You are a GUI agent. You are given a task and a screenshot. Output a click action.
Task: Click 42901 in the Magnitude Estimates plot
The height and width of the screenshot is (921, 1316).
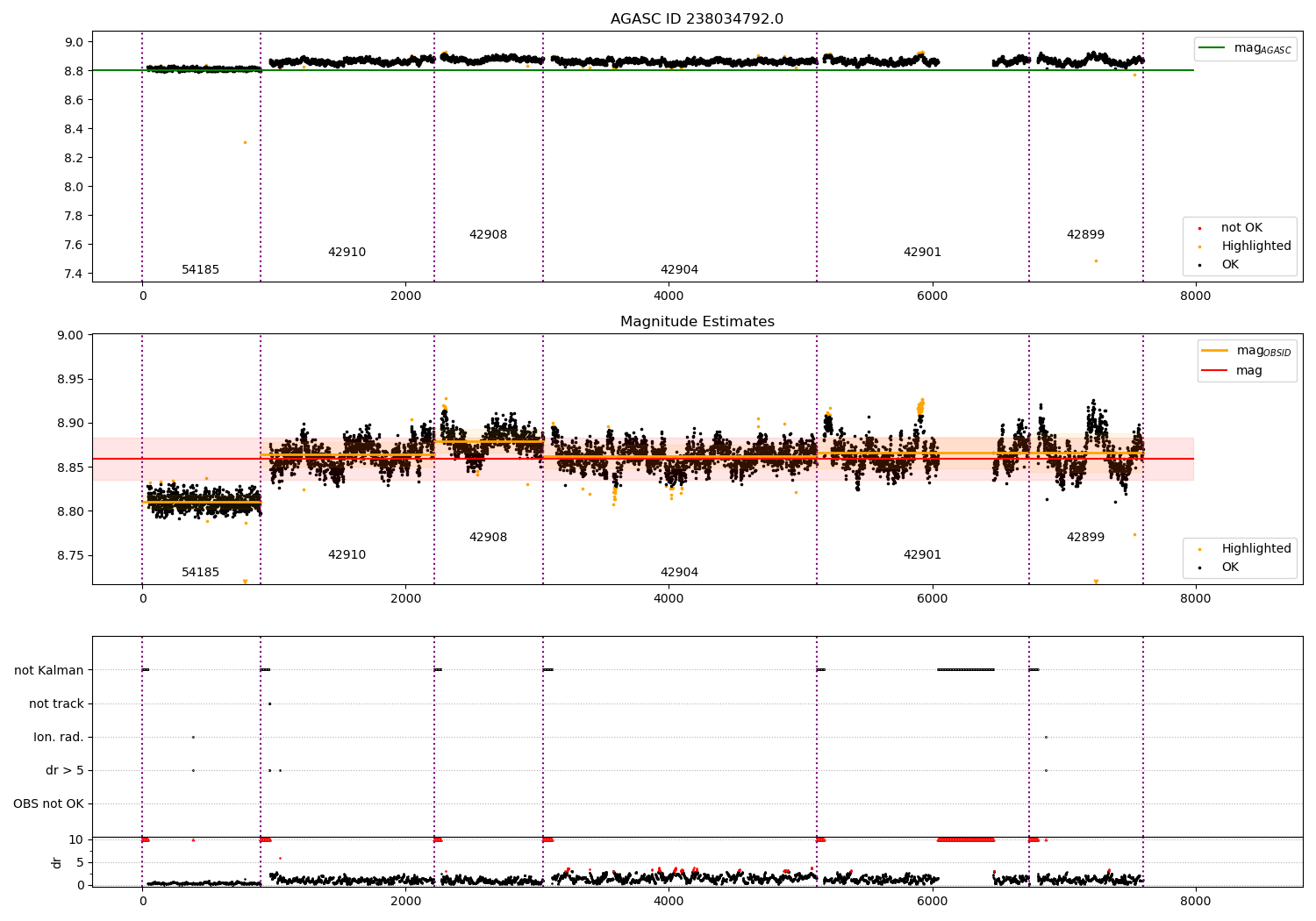(922, 555)
